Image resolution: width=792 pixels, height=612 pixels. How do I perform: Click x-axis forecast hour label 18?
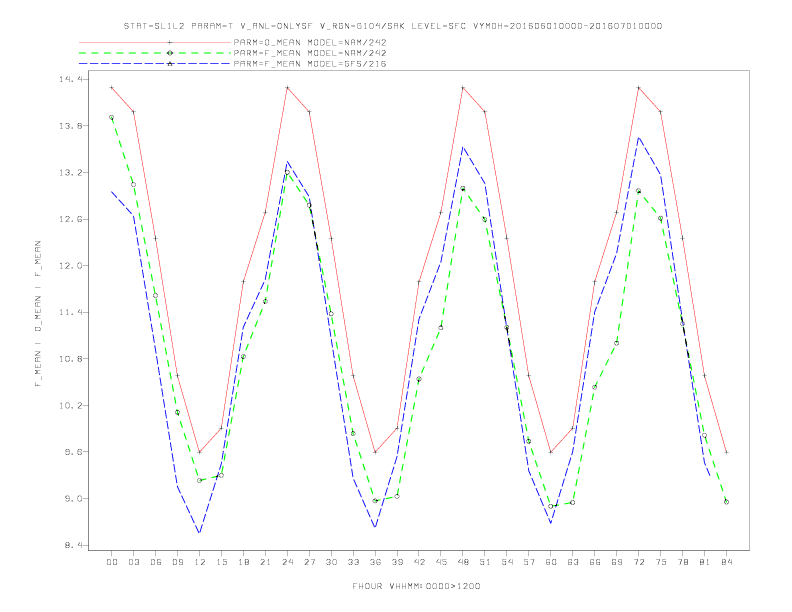[x=243, y=562]
